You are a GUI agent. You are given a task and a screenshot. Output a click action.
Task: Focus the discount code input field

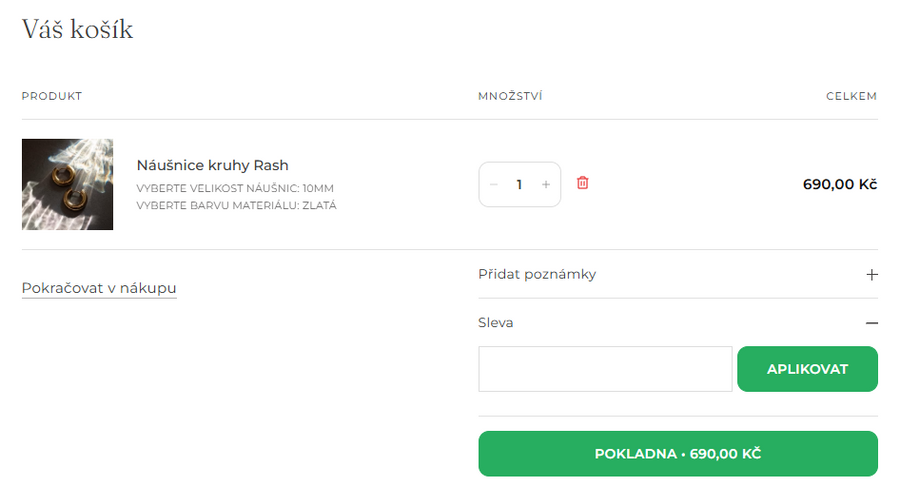605,369
